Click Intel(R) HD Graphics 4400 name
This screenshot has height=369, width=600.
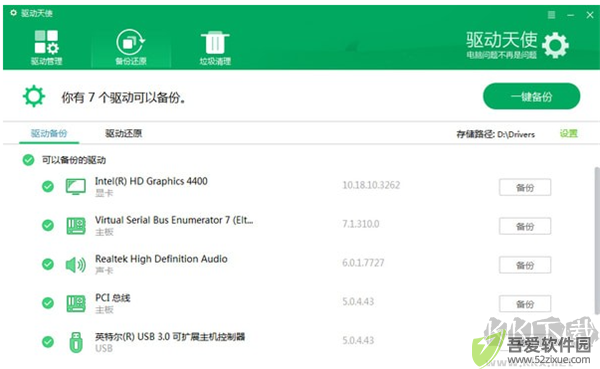151,181
